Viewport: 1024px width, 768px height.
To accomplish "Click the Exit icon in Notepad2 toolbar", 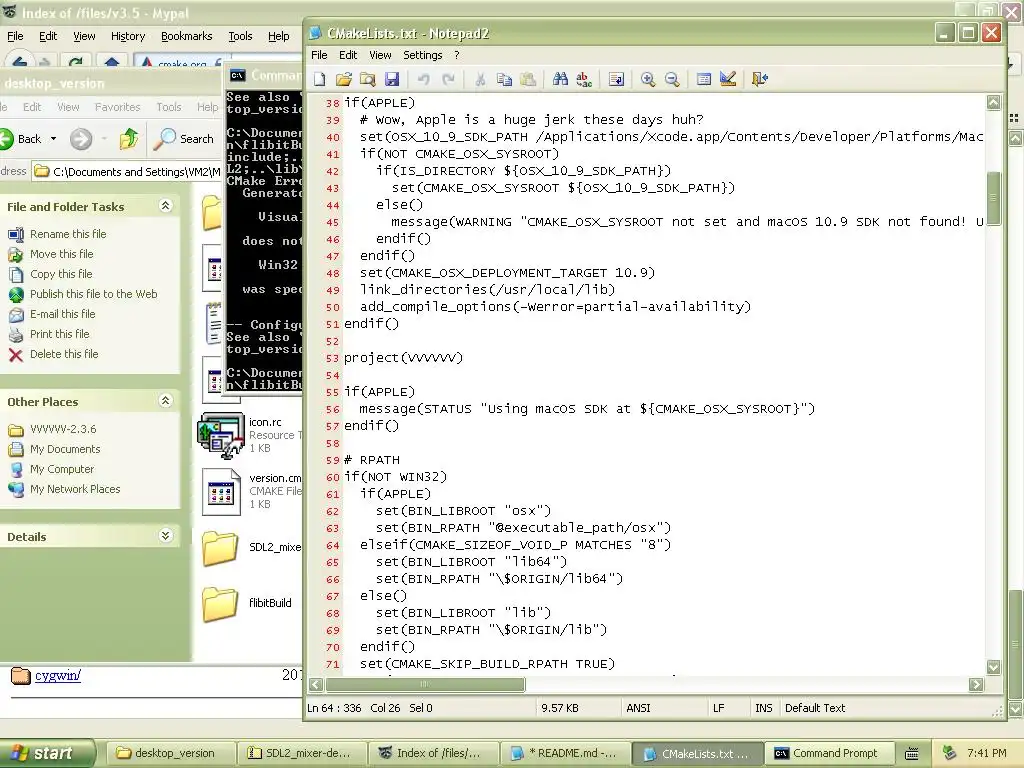I will [x=760, y=80].
